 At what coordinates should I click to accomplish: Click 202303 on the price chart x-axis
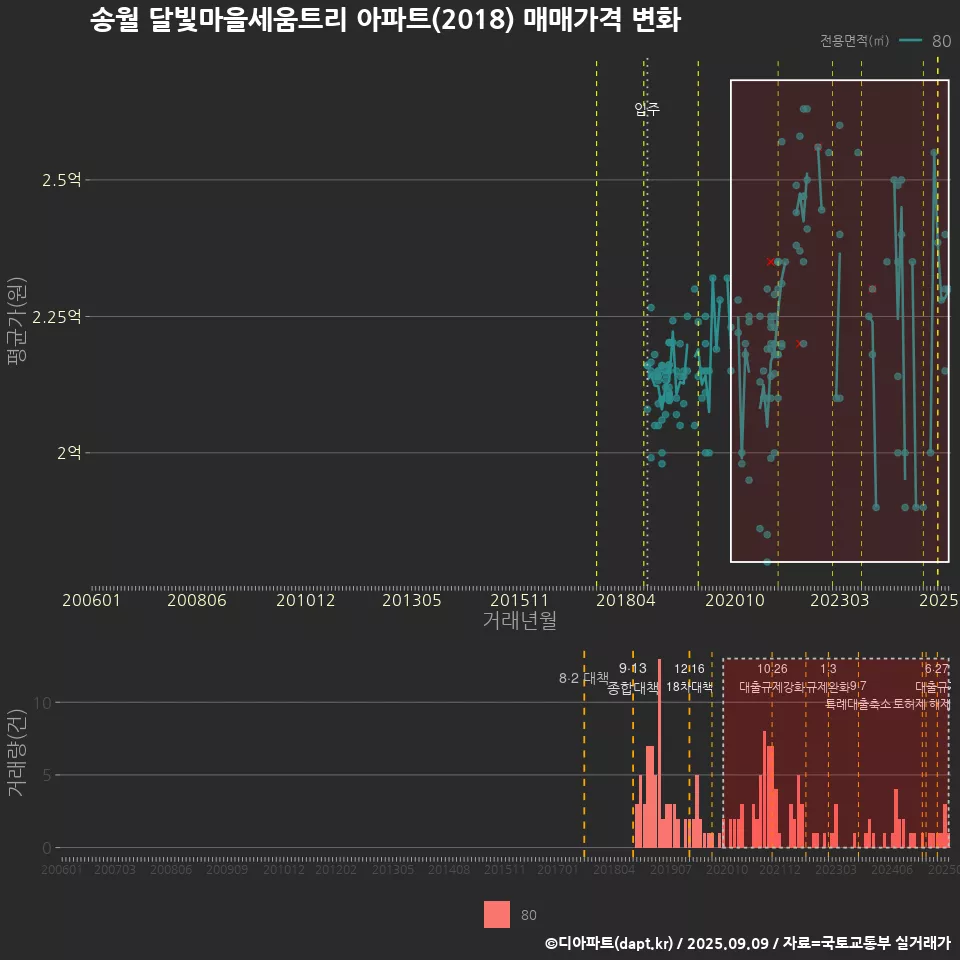pos(839,600)
